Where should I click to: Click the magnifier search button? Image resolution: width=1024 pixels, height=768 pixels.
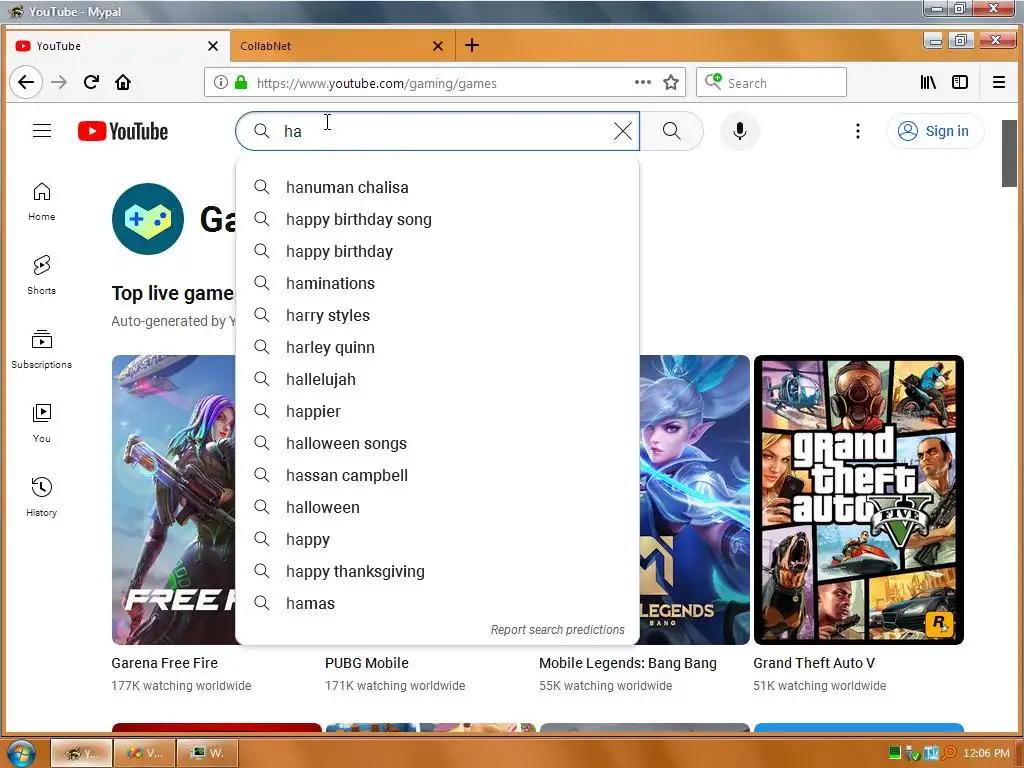pyautogui.click(x=671, y=131)
